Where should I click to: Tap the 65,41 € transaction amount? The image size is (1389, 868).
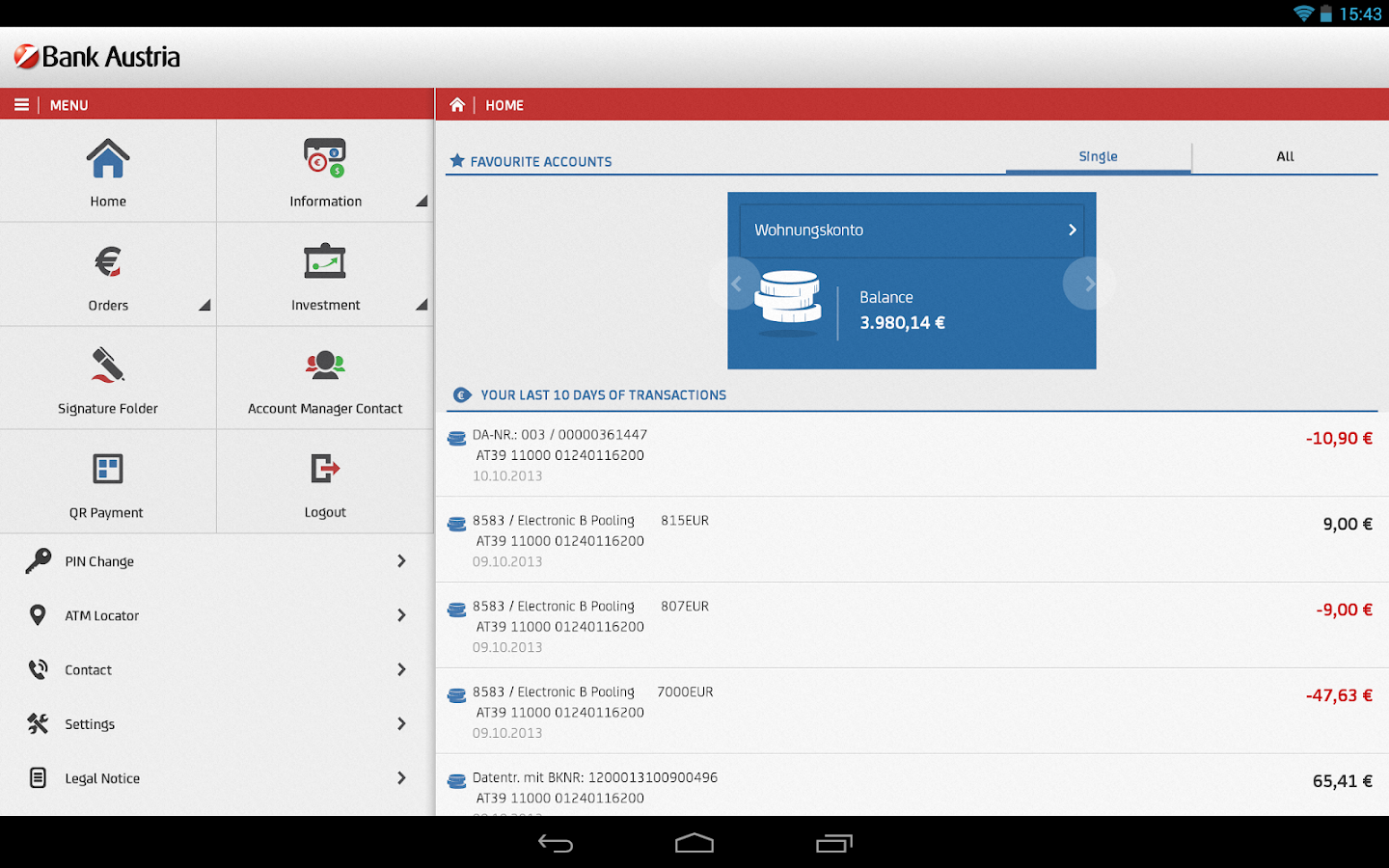pos(1342,781)
